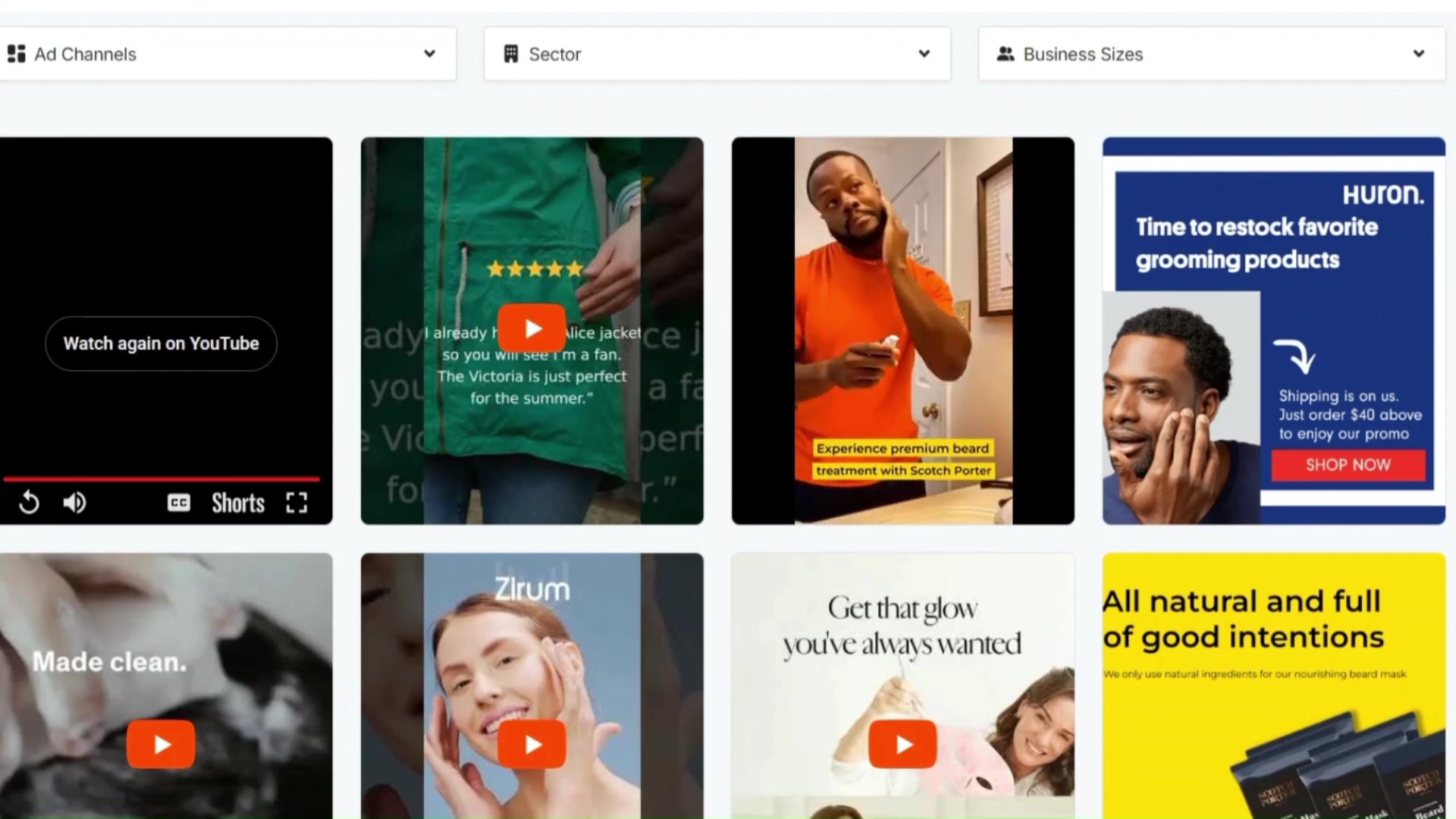Click 'Experience premium beard' caption
Image resolution: width=1456 pixels, height=819 pixels.
click(902, 448)
